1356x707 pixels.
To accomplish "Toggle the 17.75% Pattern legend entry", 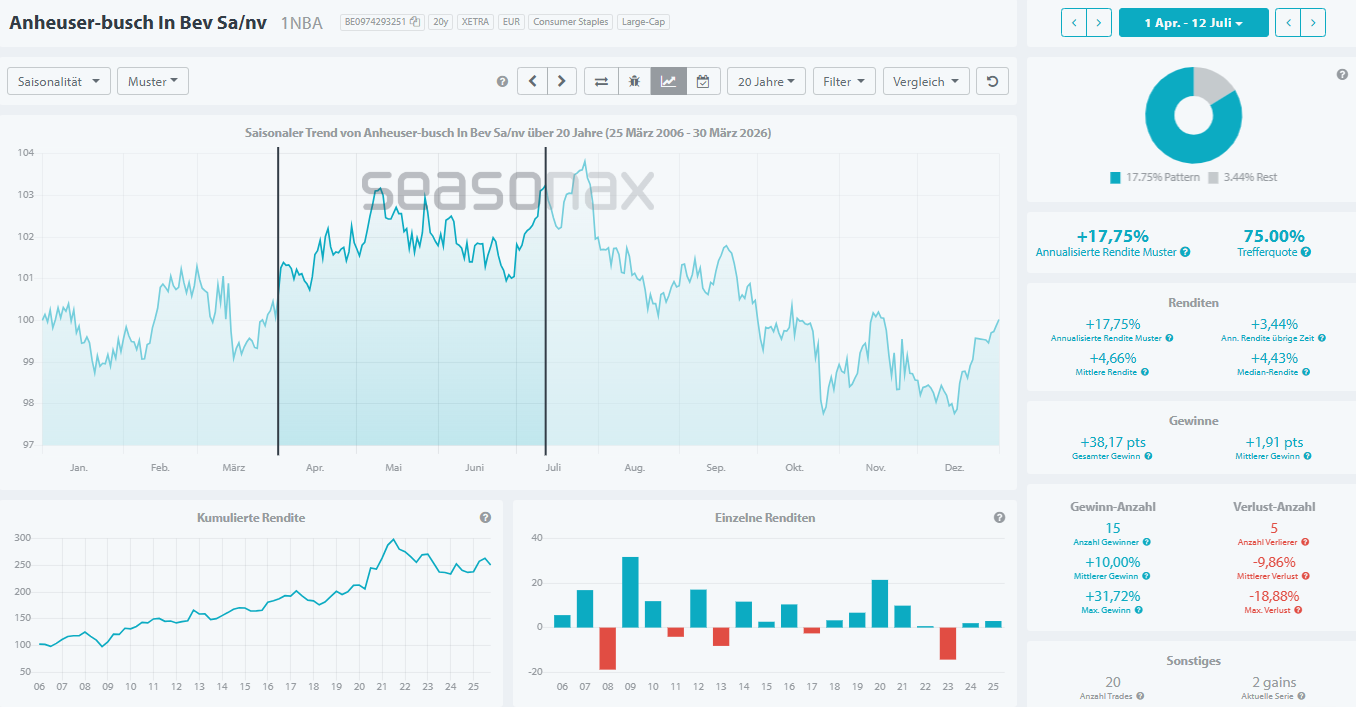I will (x=1154, y=177).
